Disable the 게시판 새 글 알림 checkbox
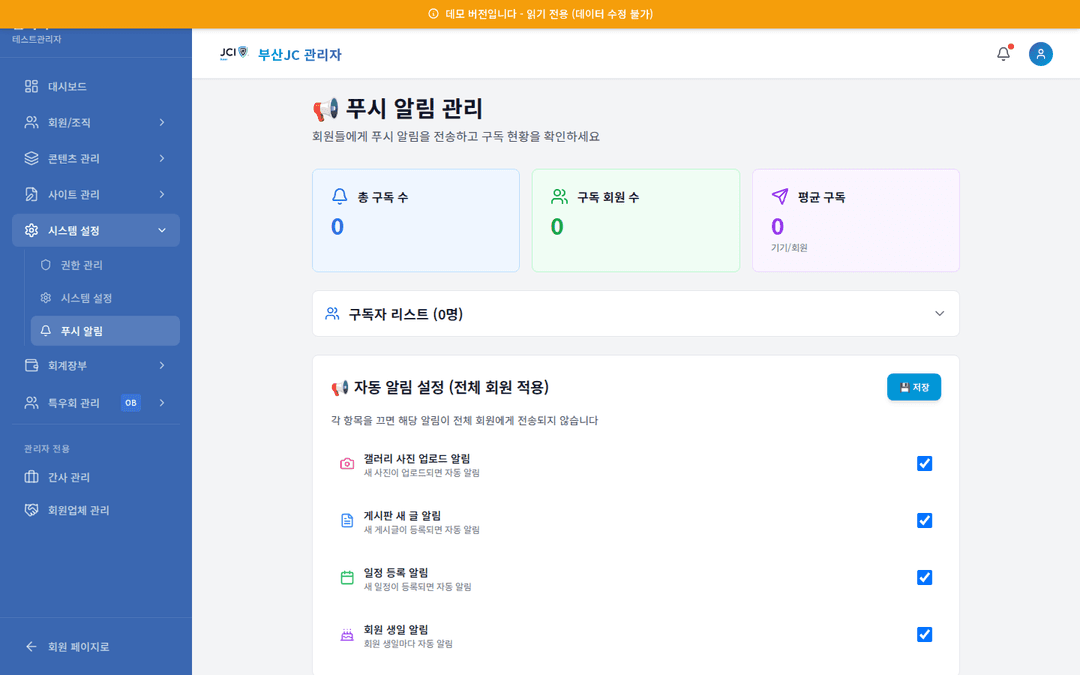This screenshot has width=1080, height=675. click(923, 520)
